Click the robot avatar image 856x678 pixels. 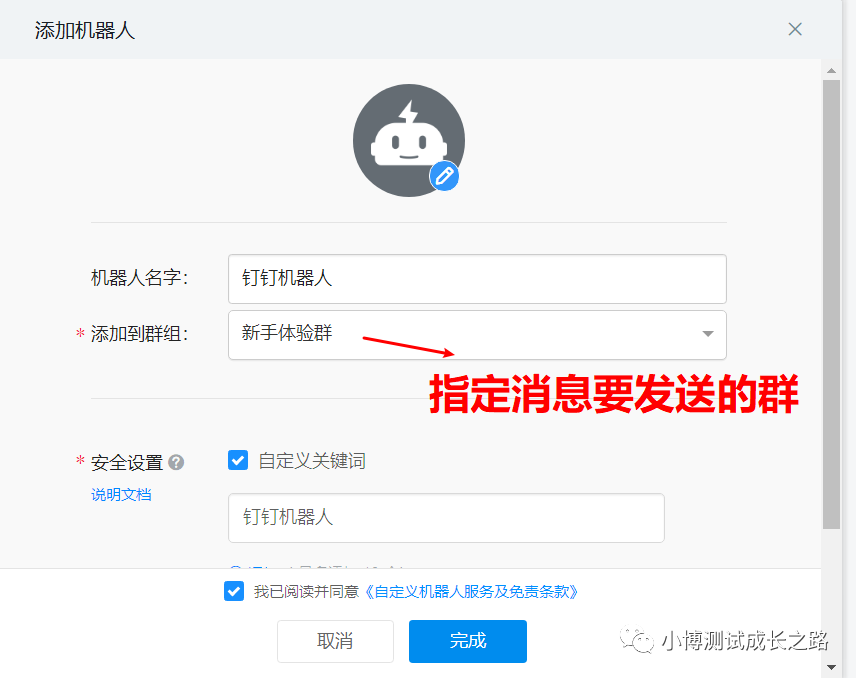point(409,140)
